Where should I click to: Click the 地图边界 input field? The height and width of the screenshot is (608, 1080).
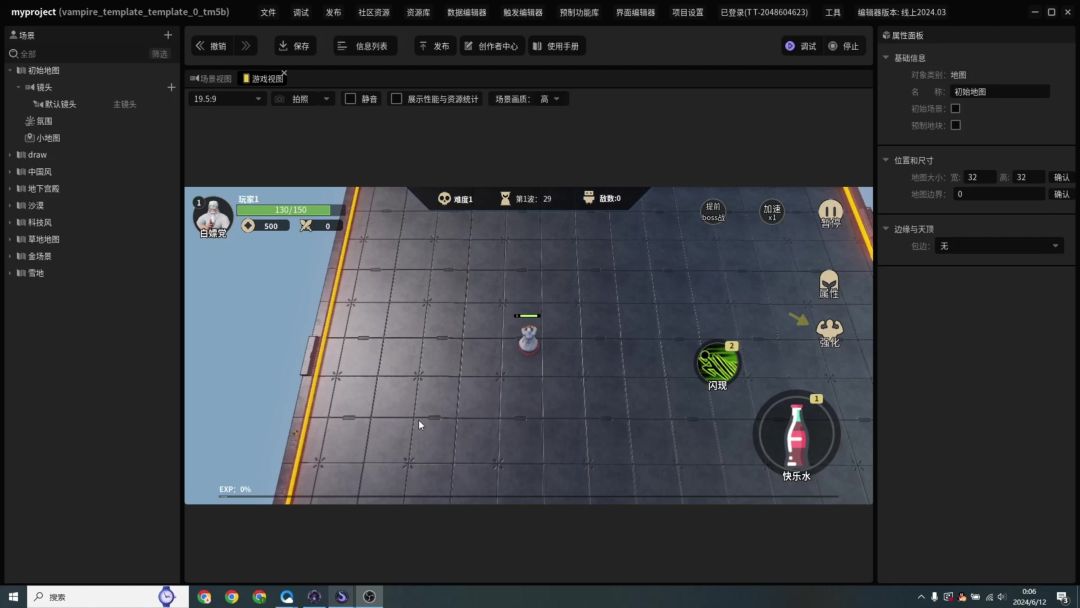[998, 194]
